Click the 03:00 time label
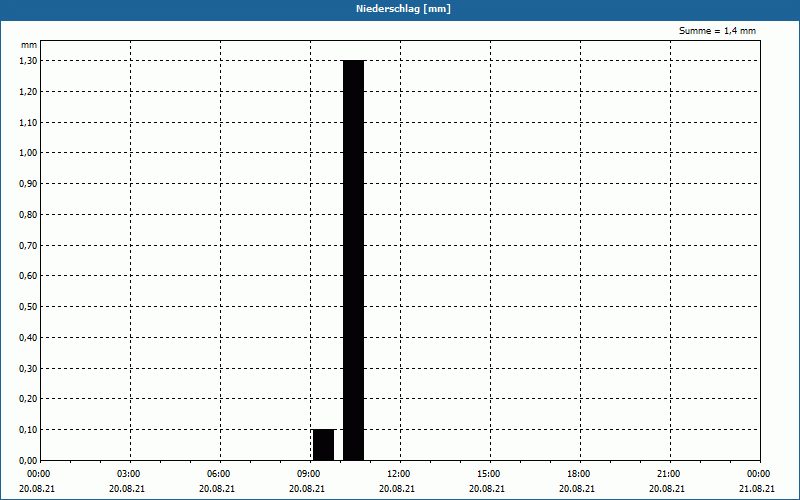 click(129, 474)
